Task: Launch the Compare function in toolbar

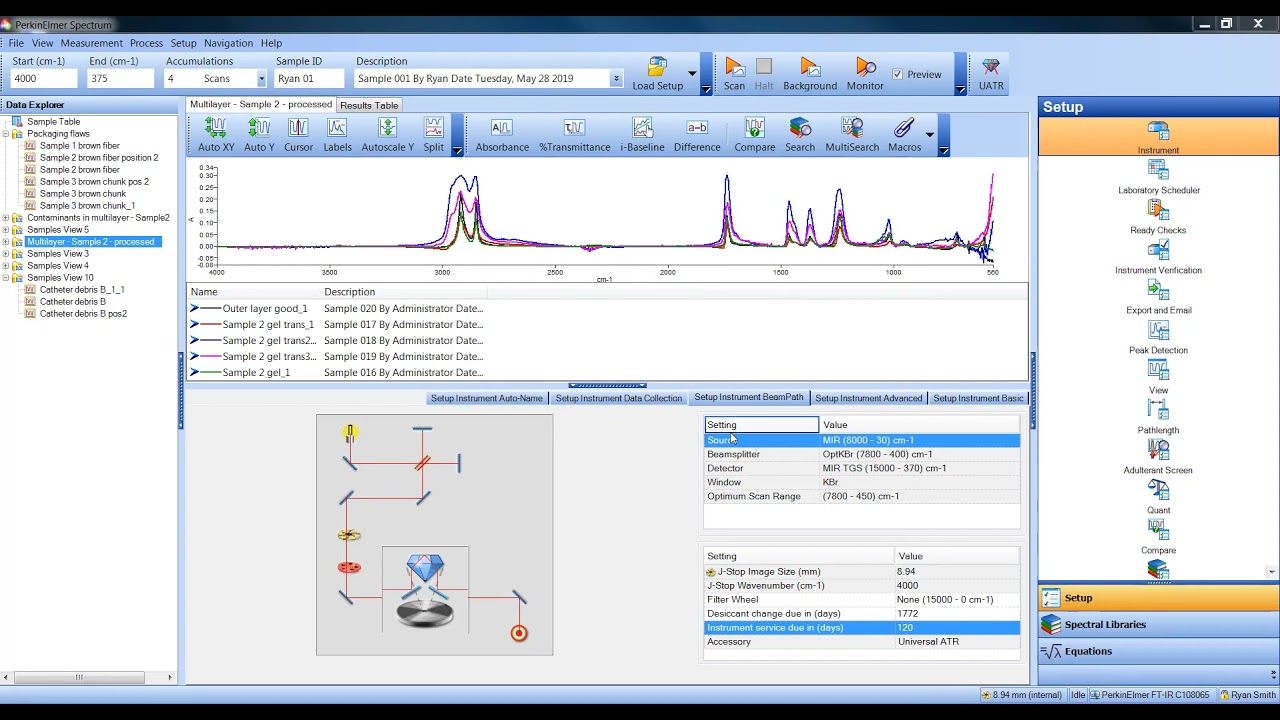Action: [754, 135]
